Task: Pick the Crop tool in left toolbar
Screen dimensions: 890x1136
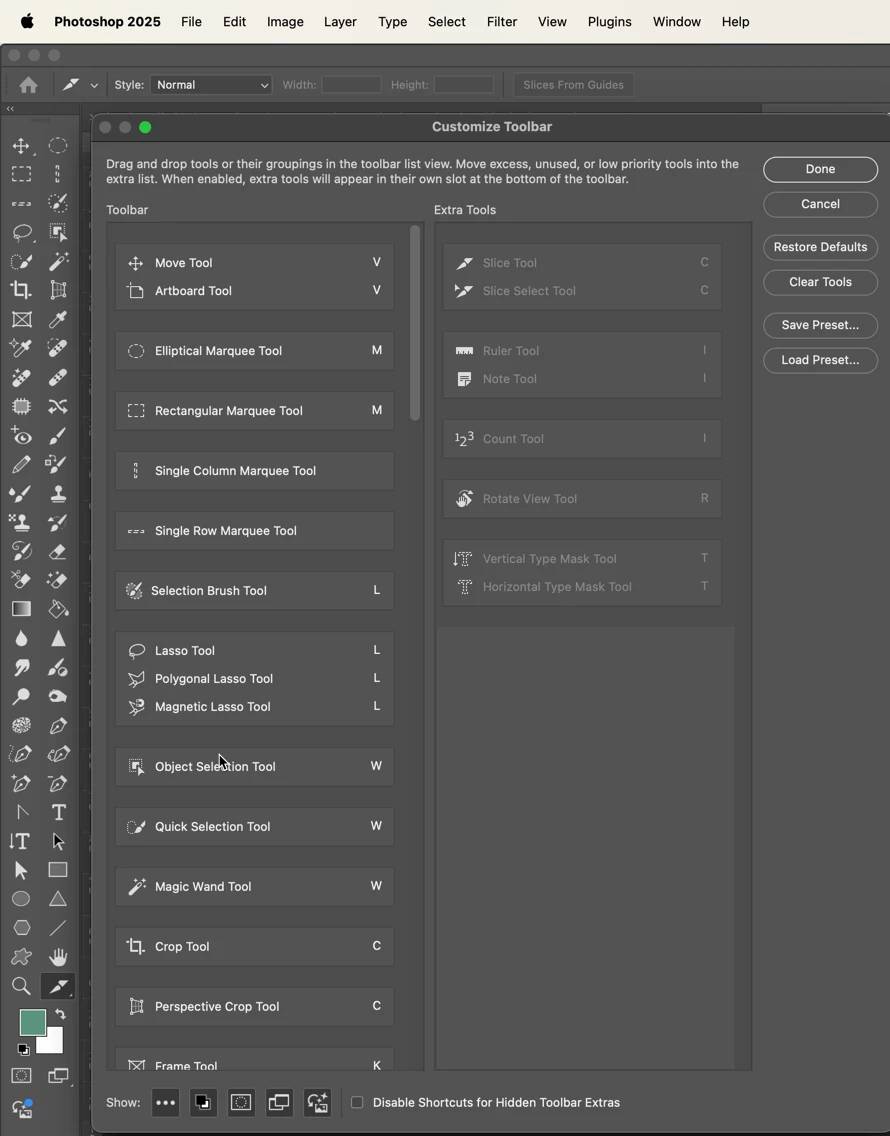Action: click(21, 291)
